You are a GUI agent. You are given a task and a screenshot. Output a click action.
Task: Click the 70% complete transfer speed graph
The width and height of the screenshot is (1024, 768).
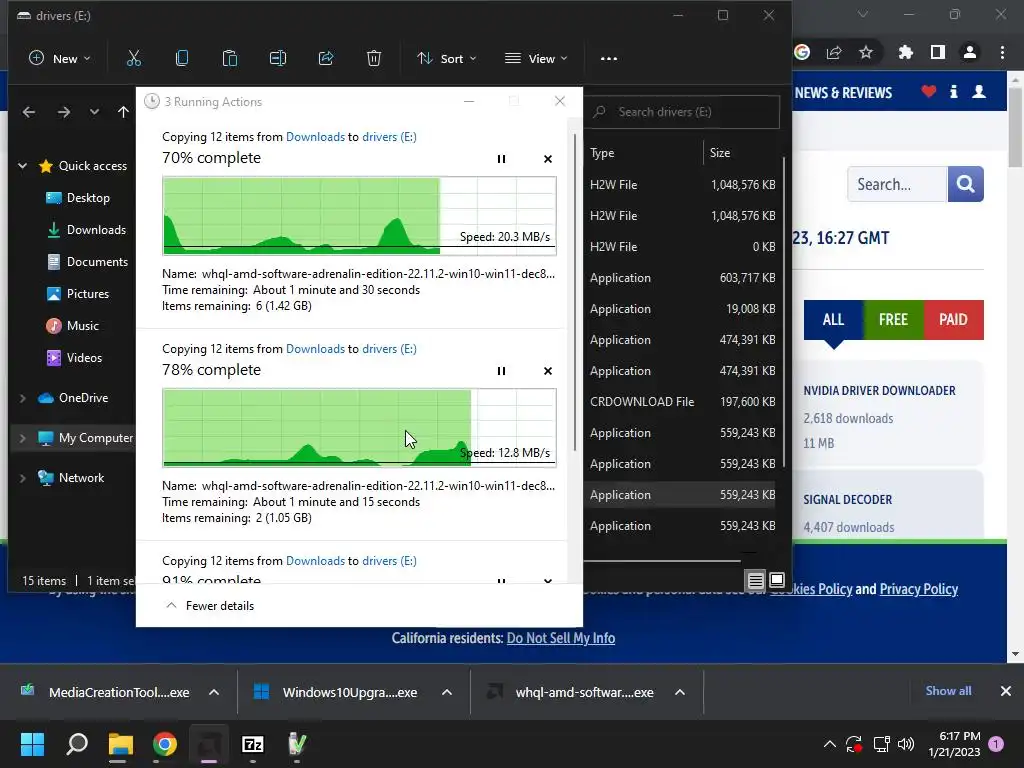pos(359,216)
